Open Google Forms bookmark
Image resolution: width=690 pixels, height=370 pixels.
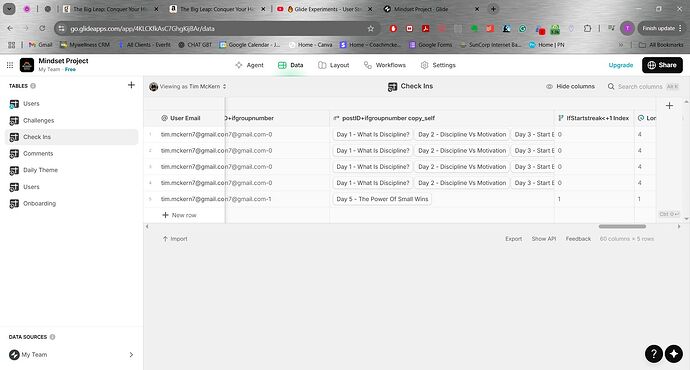430,45
